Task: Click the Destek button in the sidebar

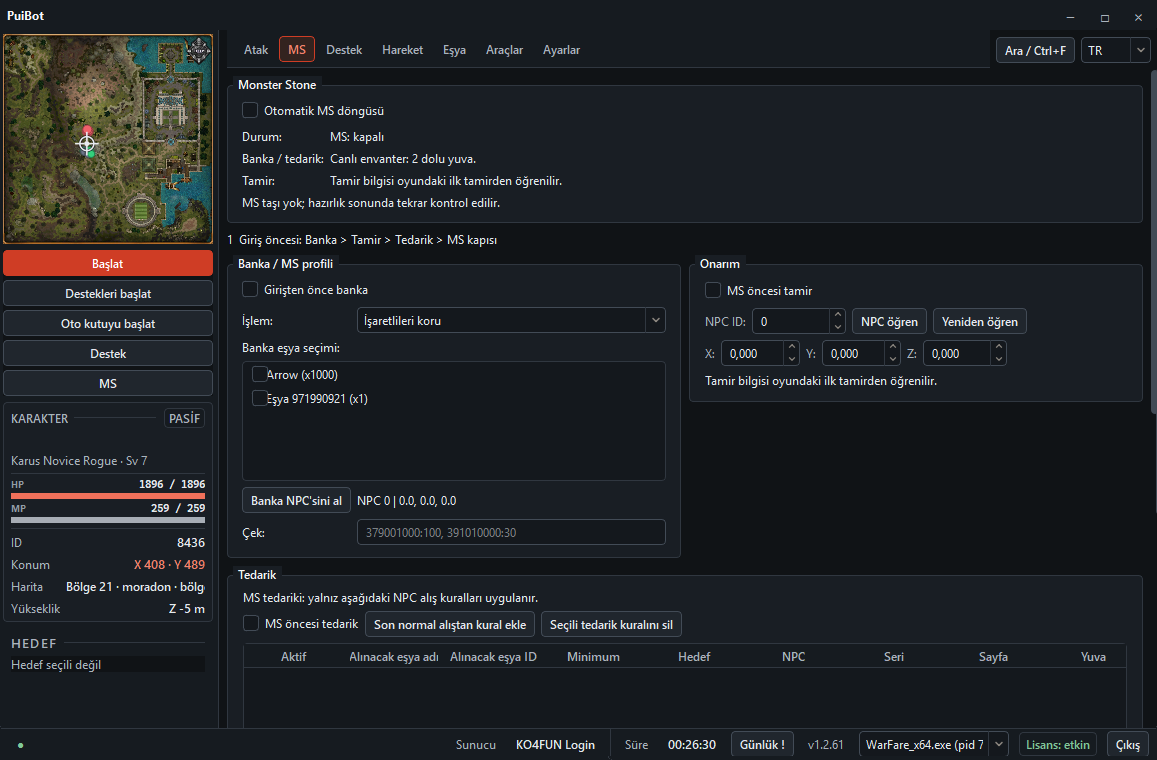Action: [108, 353]
